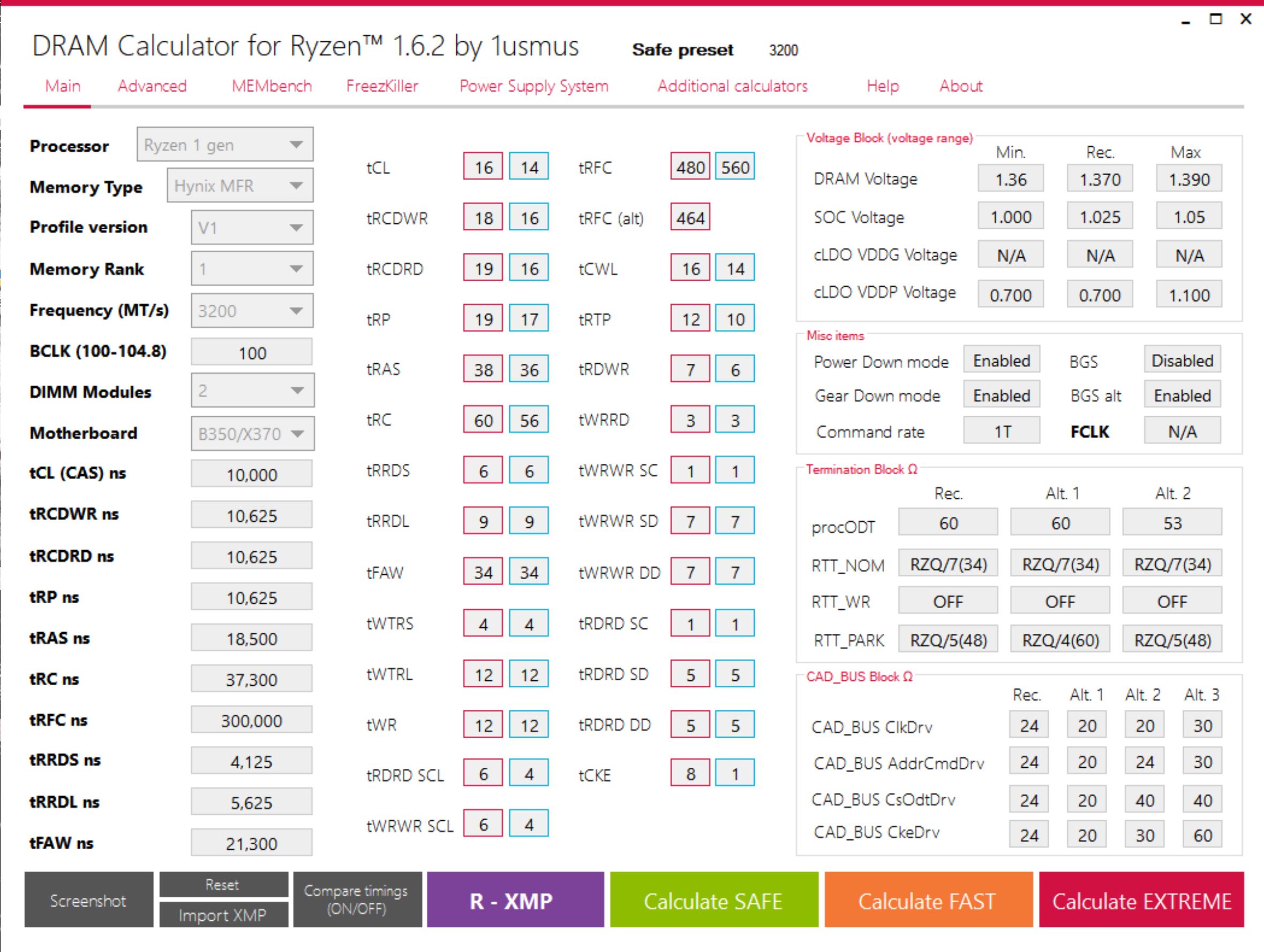The height and width of the screenshot is (952, 1264).
Task: Open the Help tab
Action: tap(882, 86)
